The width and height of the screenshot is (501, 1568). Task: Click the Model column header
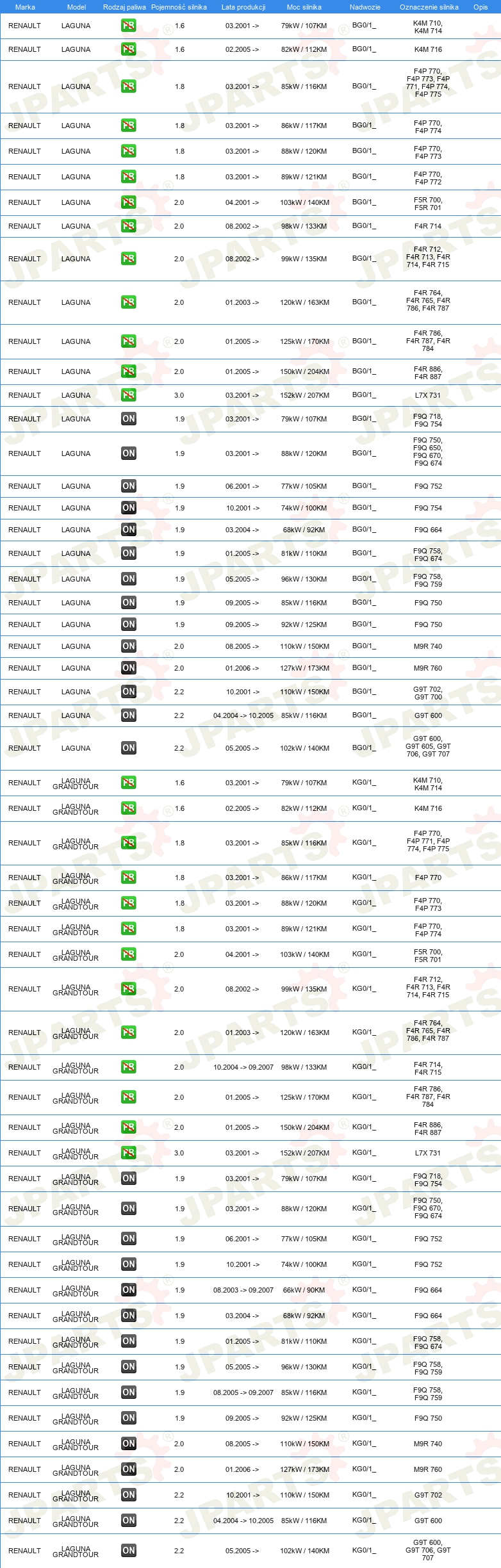click(76, 7)
